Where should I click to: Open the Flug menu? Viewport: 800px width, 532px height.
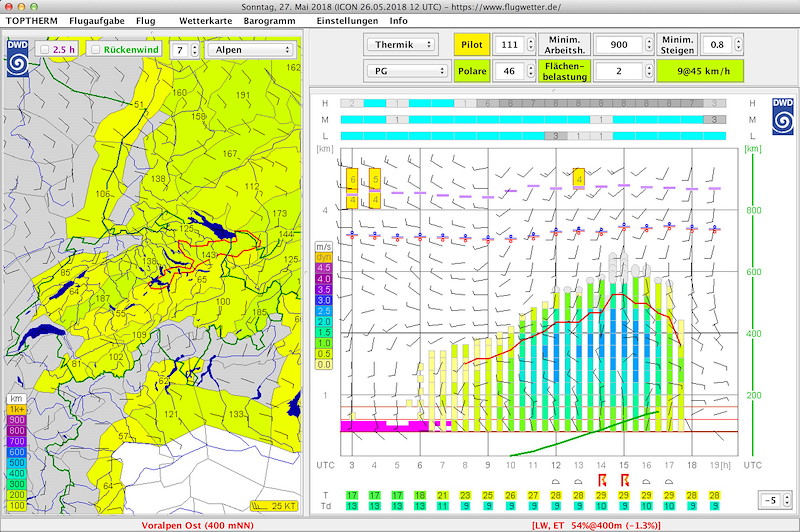tap(145, 21)
